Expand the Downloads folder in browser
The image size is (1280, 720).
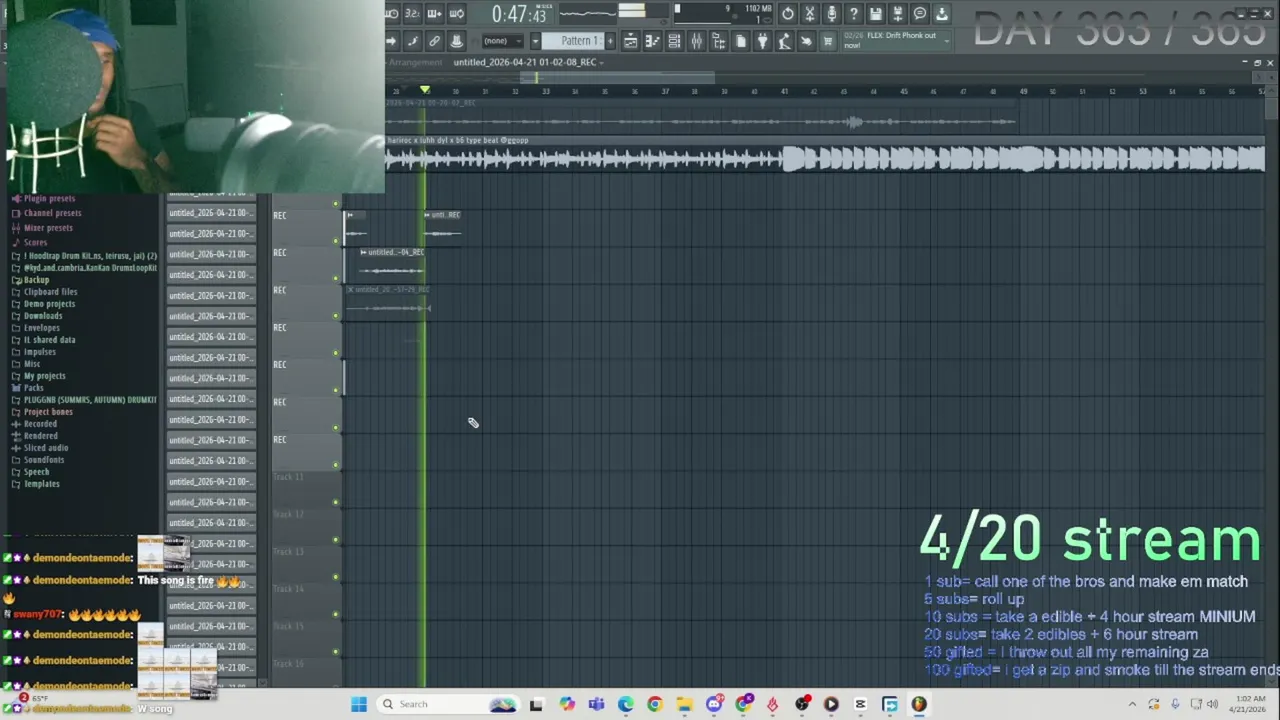43,316
